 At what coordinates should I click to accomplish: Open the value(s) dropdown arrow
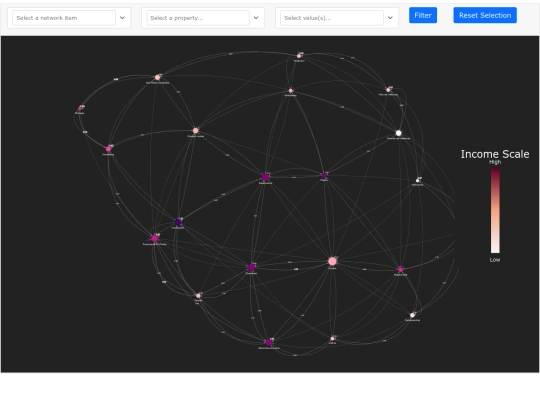click(x=390, y=18)
